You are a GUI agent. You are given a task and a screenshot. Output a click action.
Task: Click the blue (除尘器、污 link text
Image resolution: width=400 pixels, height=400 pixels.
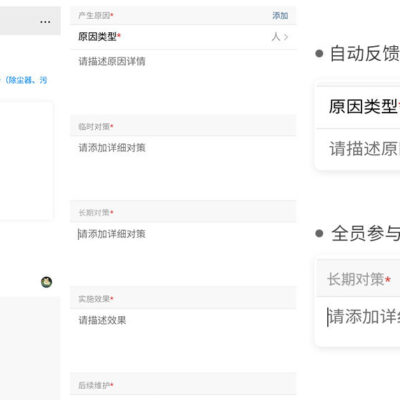pos(26,80)
